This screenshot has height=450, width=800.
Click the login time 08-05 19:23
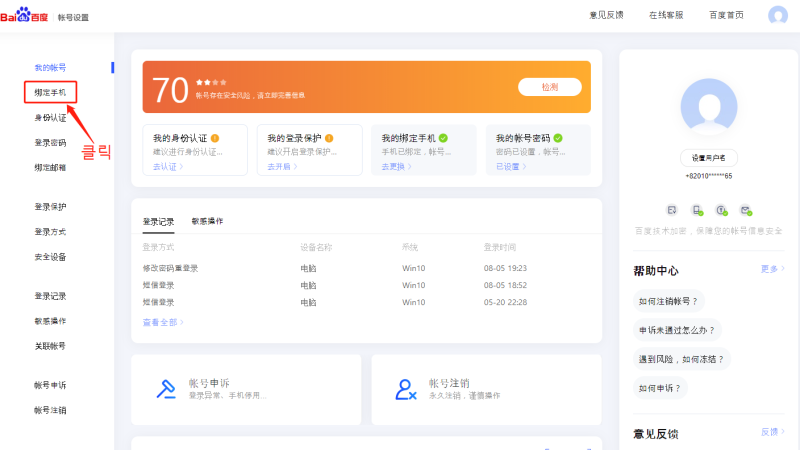click(505, 268)
